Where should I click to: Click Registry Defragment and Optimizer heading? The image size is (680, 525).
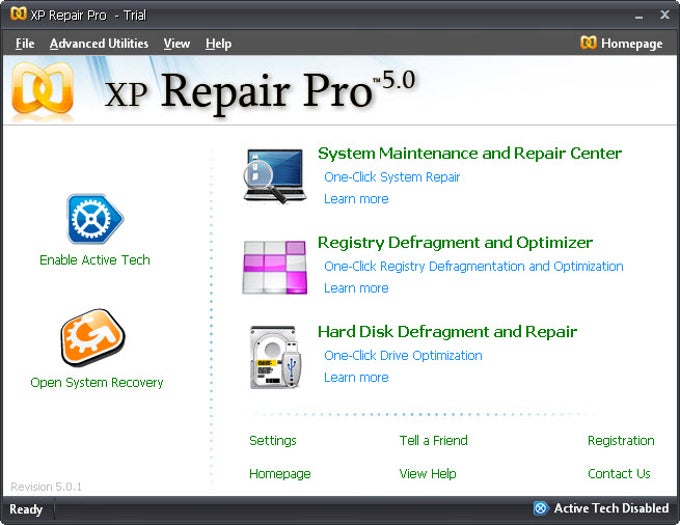point(455,243)
